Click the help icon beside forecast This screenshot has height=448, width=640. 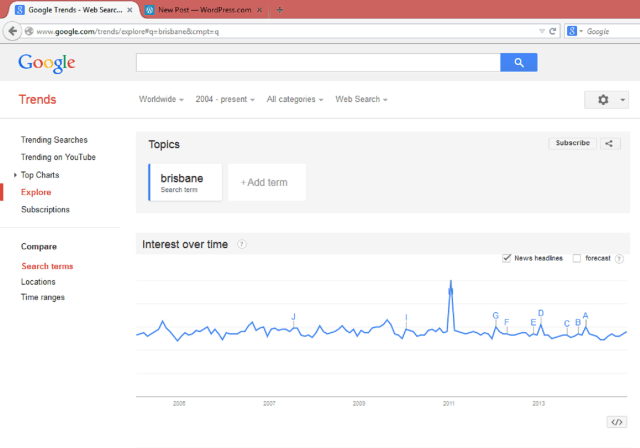point(620,258)
